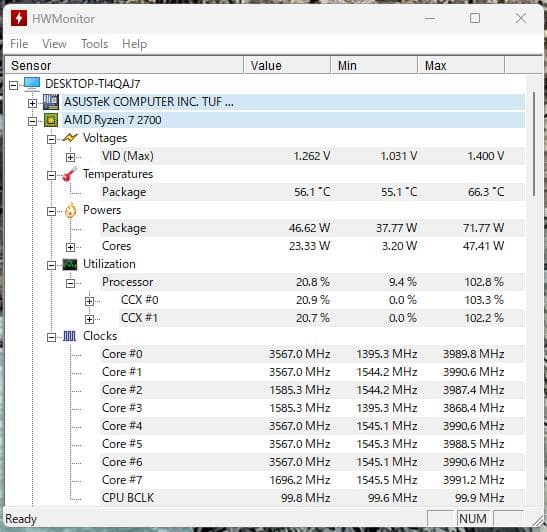
Task: Select the Package temperature row
Action: click(x=312, y=192)
